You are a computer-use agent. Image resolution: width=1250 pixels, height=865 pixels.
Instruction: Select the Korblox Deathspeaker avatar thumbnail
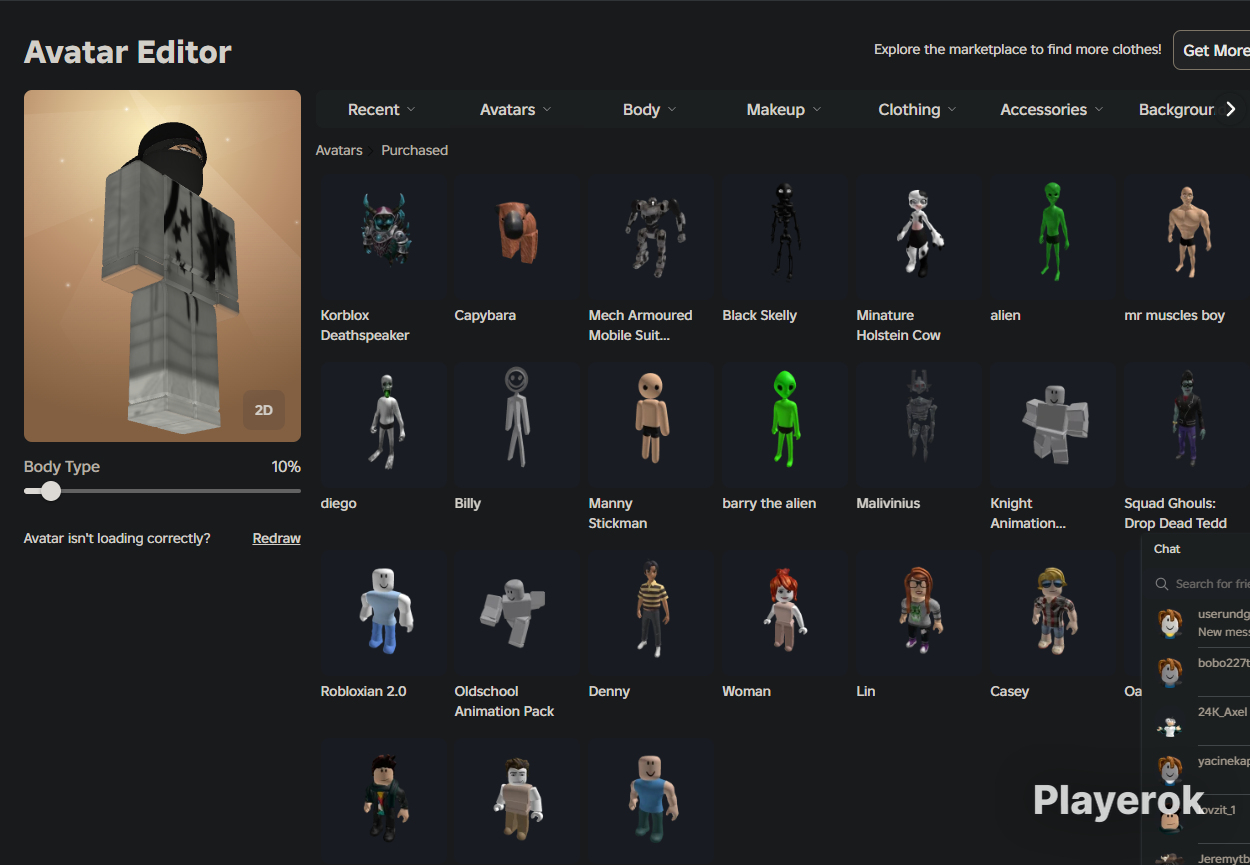point(383,237)
